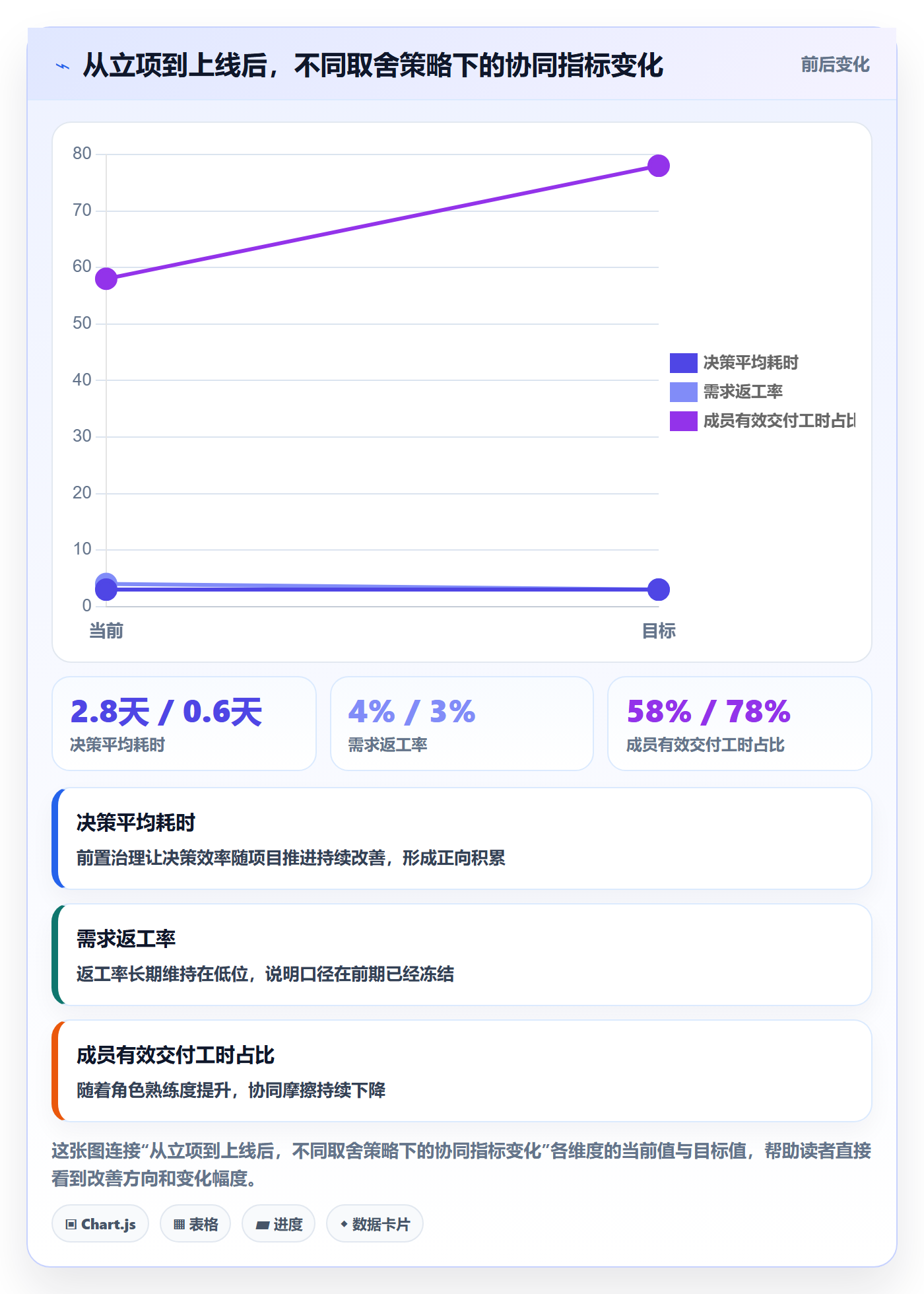The height and width of the screenshot is (1294, 924).
Task: Click the lightning icon beside the title
Action: [x=63, y=66]
